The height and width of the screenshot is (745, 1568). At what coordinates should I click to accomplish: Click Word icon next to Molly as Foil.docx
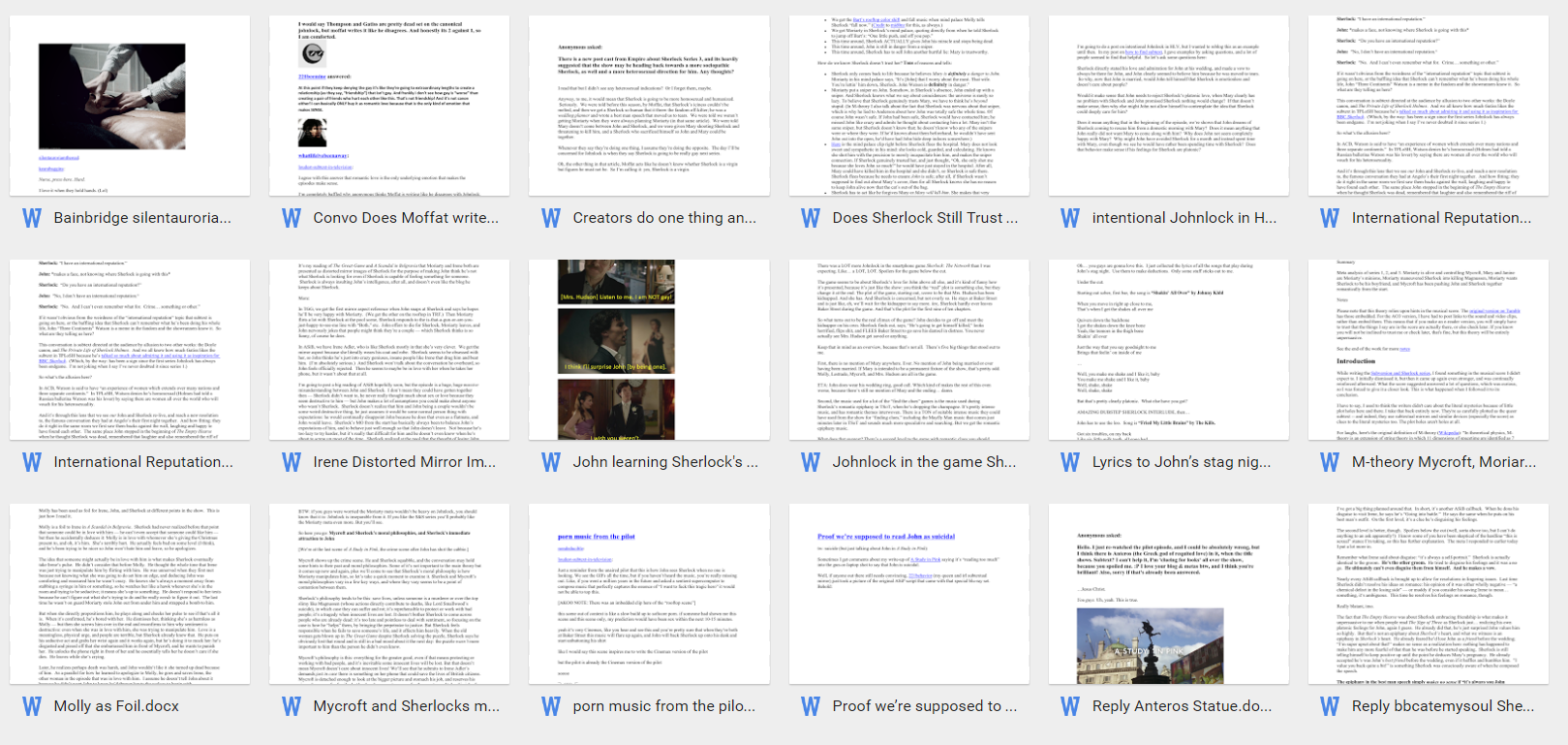click(32, 706)
